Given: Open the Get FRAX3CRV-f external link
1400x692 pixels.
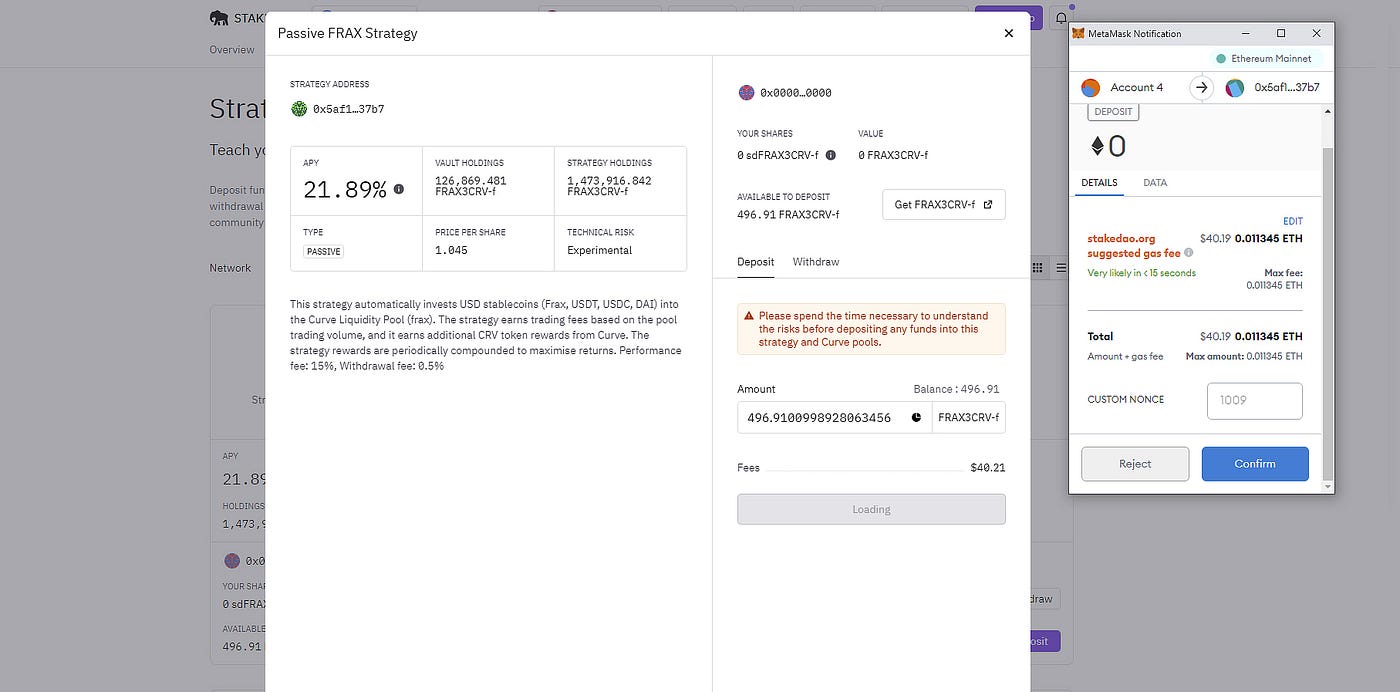Looking at the screenshot, I should tap(944, 204).
